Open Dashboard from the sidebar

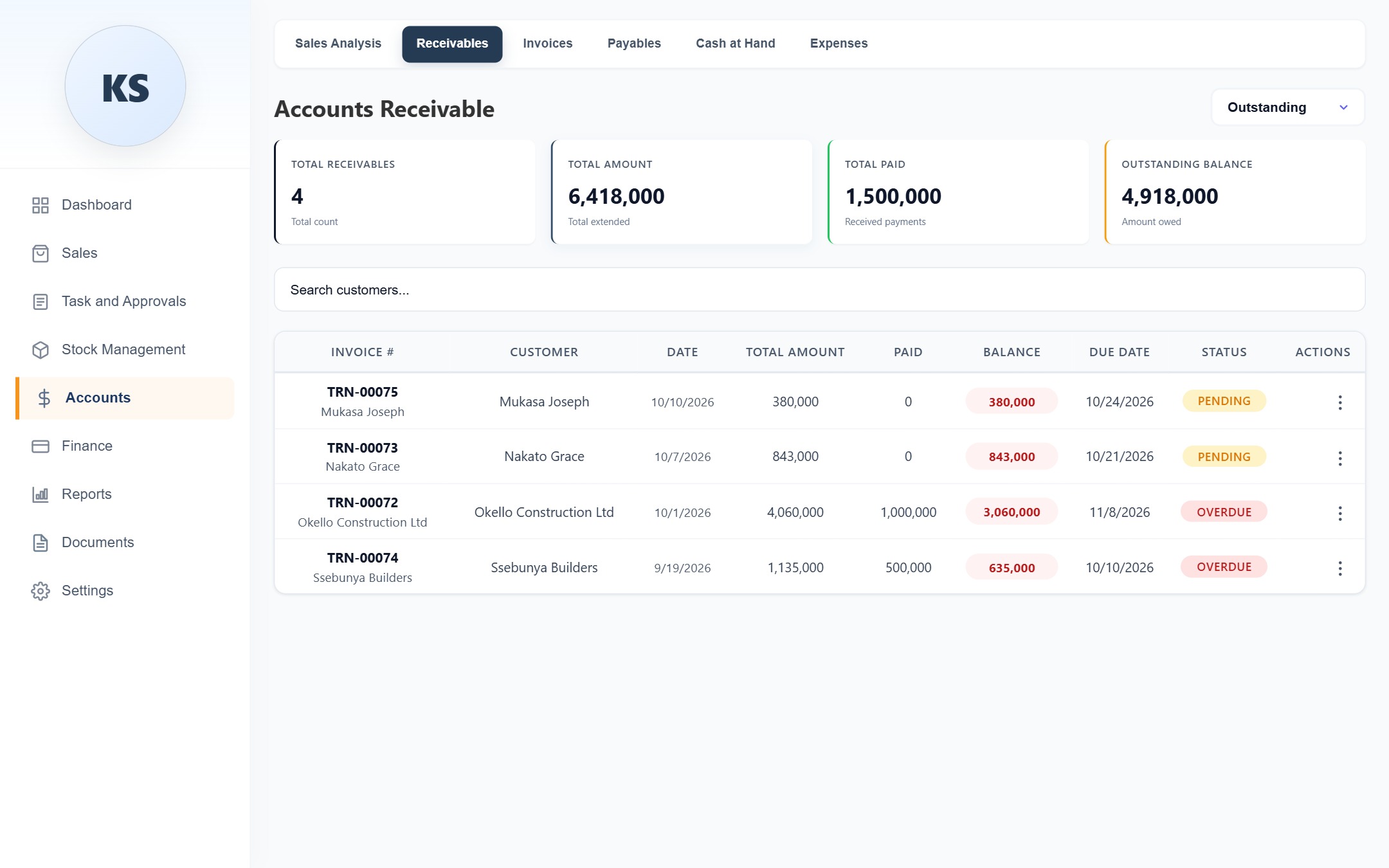click(x=125, y=205)
